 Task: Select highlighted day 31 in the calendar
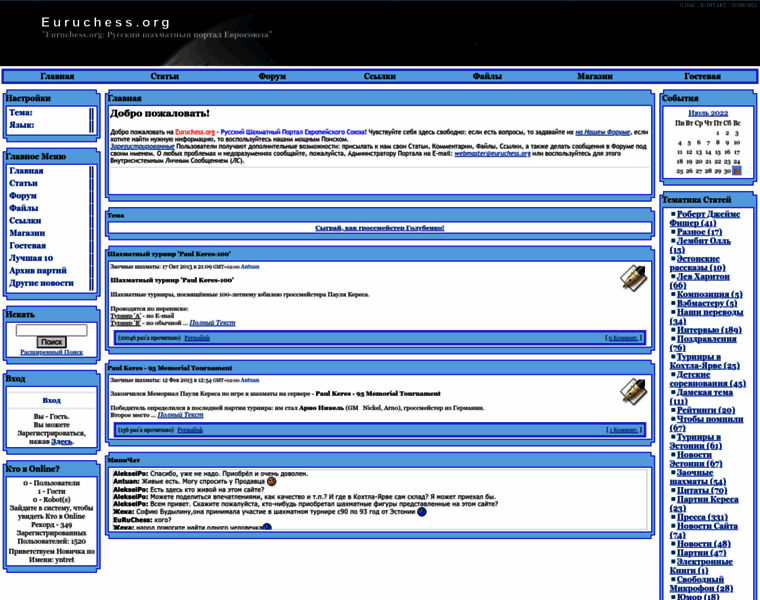click(737, 171)
